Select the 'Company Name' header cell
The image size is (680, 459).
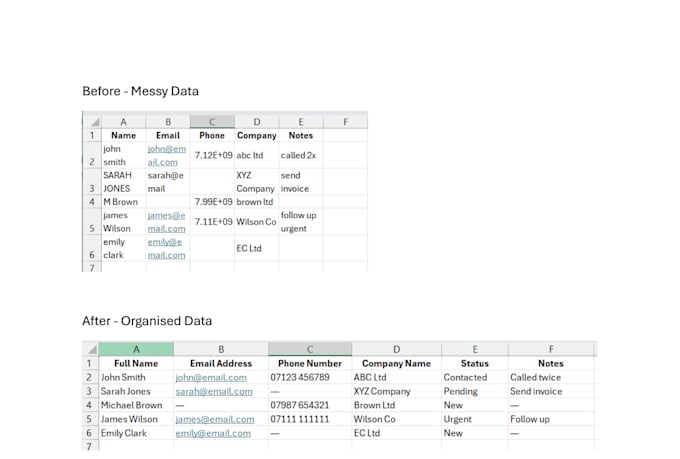click(x=396, y=363)
